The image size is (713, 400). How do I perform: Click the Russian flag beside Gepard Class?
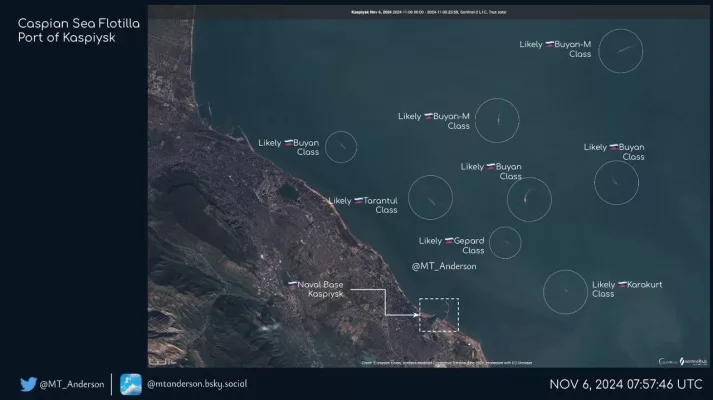coord(448,241)
